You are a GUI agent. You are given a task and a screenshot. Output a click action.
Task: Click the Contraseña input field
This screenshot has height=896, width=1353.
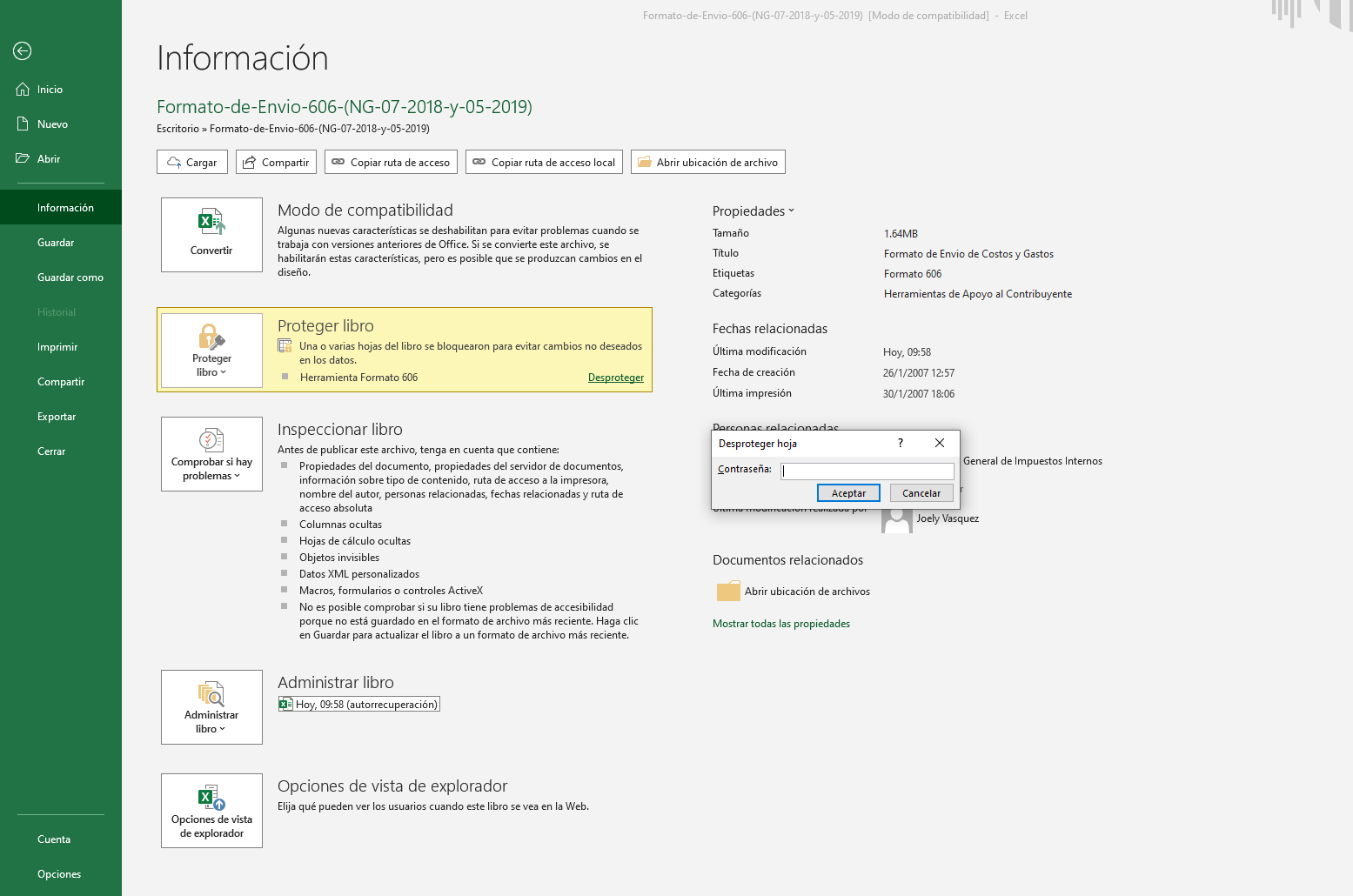coord(867,471)
